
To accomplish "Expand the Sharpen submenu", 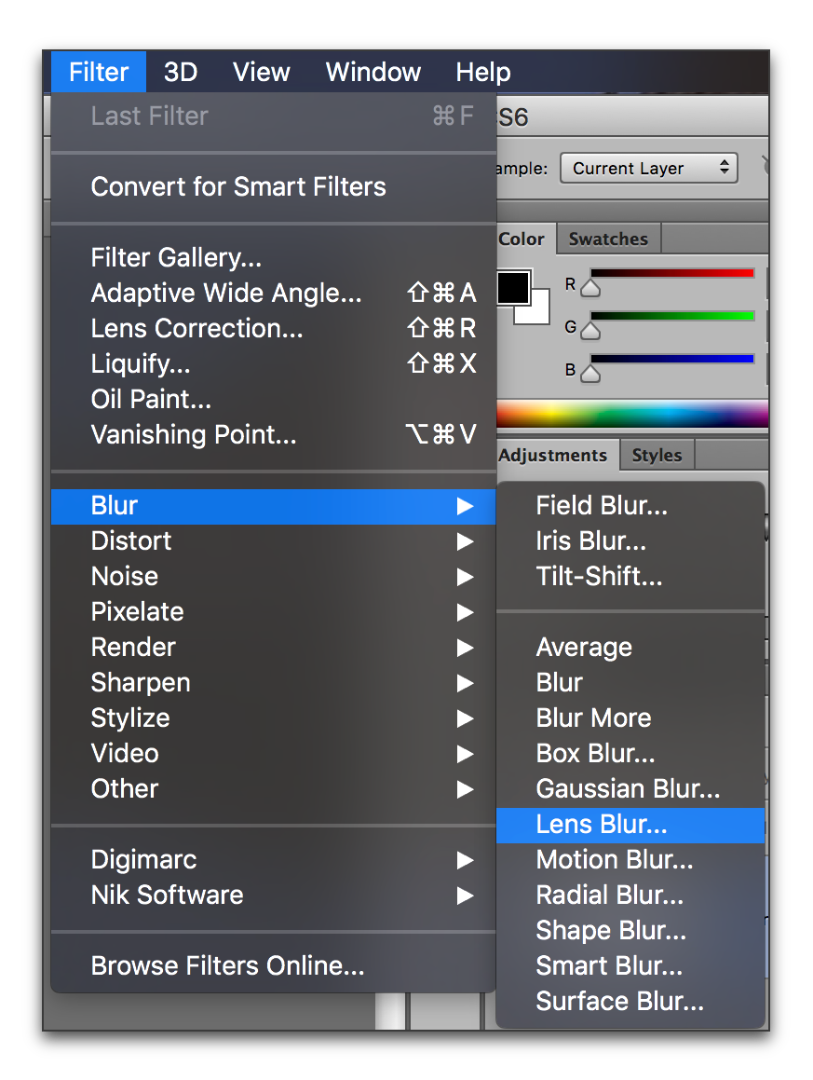I will click(140, 683).
